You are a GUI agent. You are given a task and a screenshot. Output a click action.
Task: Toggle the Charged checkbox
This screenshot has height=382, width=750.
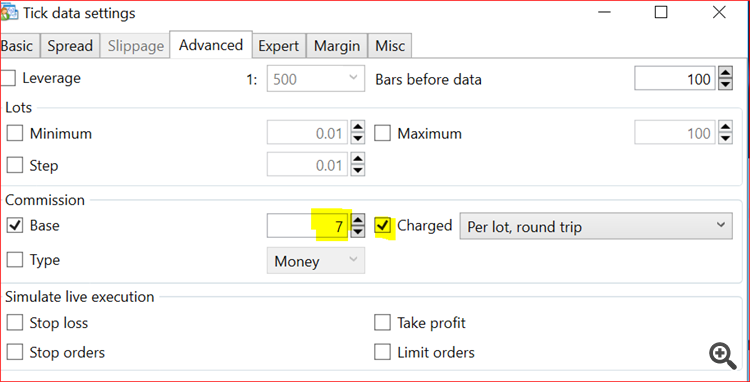tap(383, 225)
